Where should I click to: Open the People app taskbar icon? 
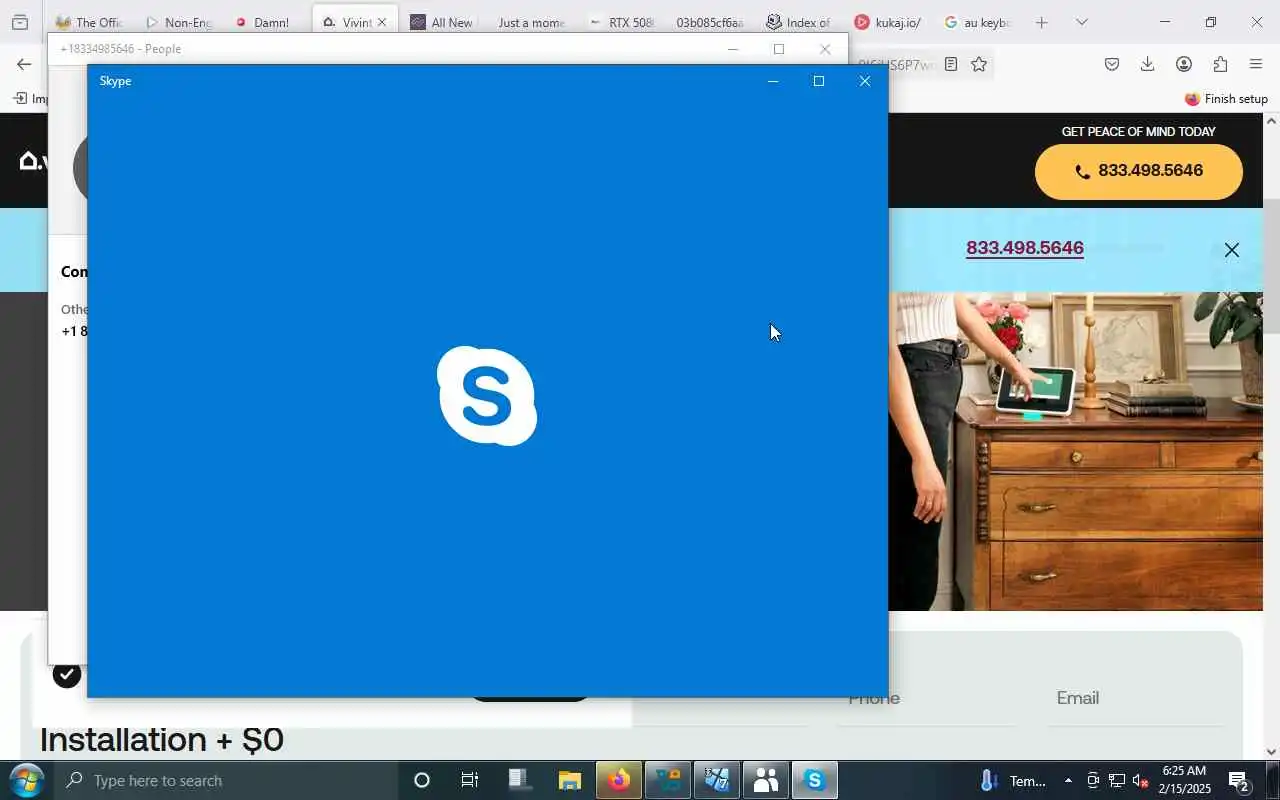coord(767,780)
